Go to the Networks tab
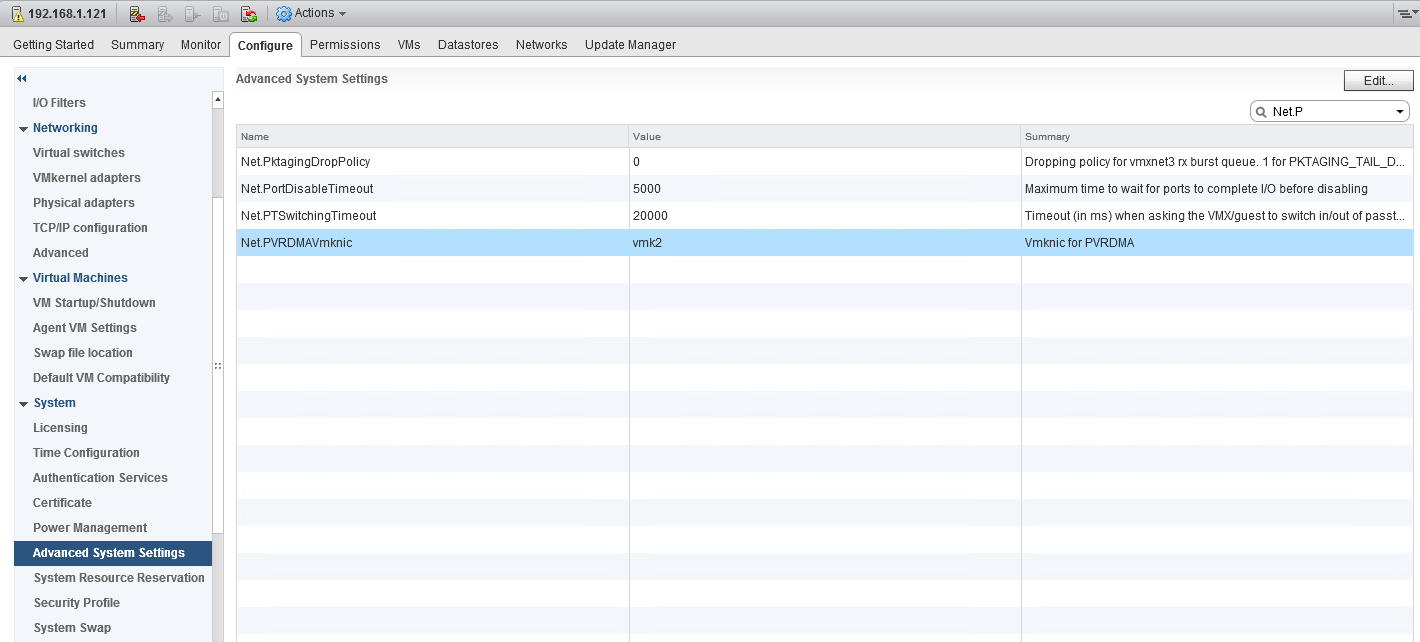 click(x=541, y=45)
